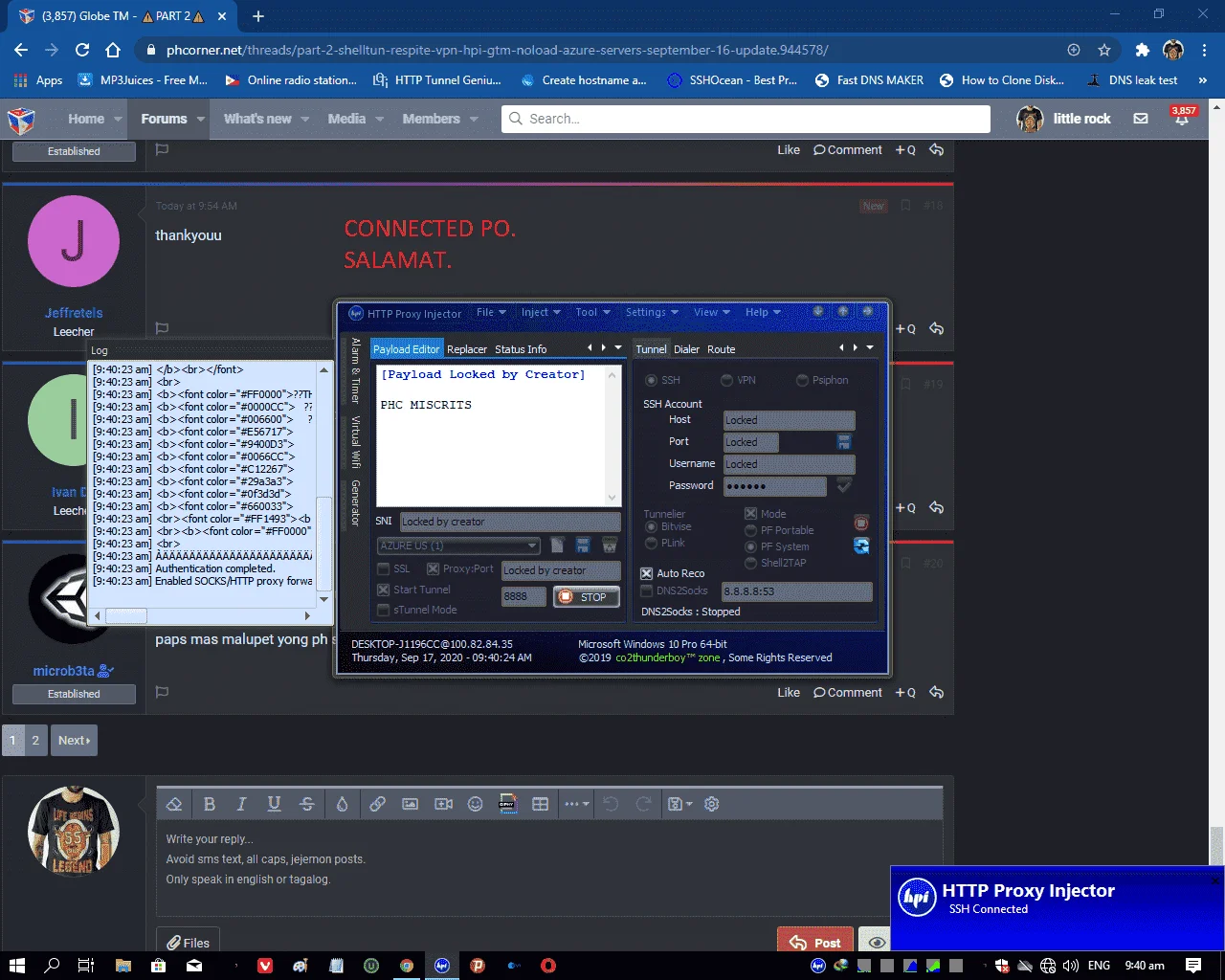This screenshot has height=980, width=1225.
Task: Open the File menu in HTTP Proxy Injector
Action: coord(491,312)
